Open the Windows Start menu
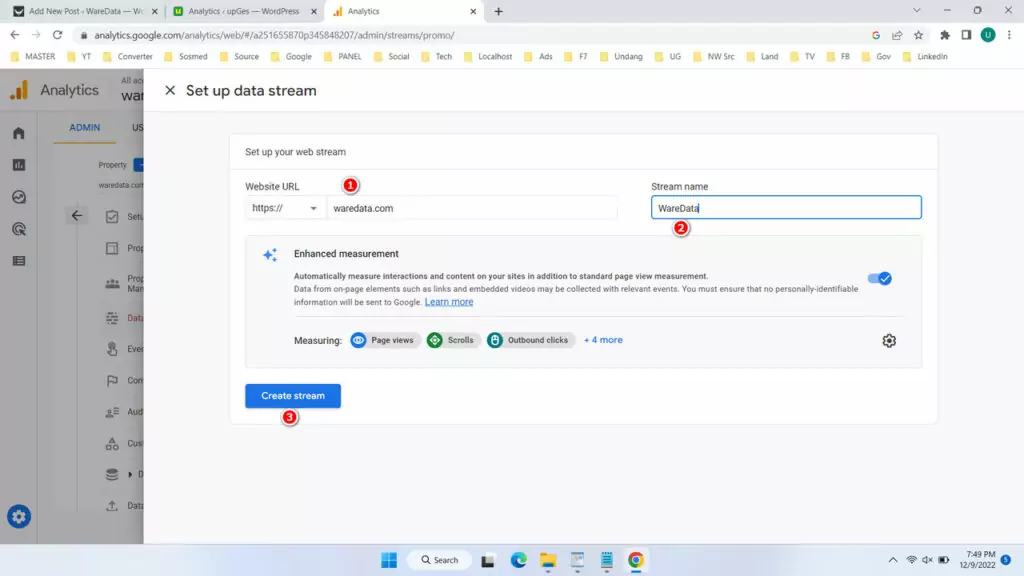This screenshot has width=1024, height=576. pos(389,560)
